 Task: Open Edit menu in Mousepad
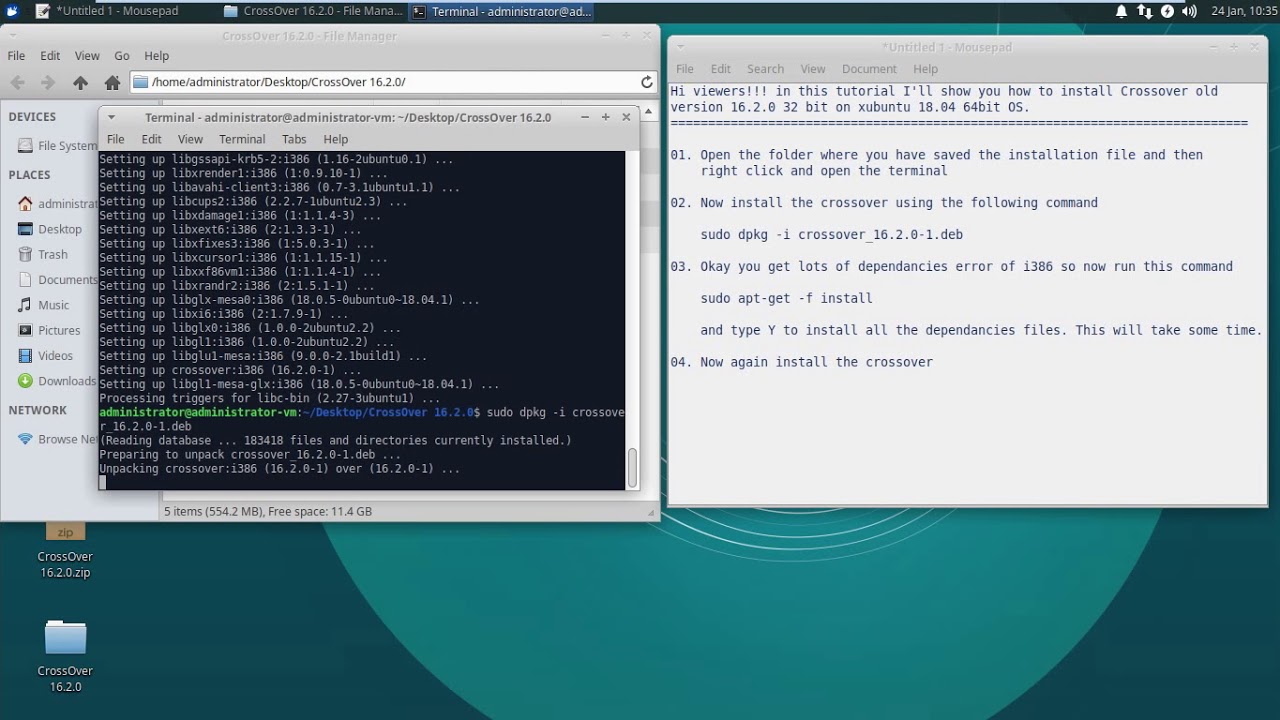point(721,69)
